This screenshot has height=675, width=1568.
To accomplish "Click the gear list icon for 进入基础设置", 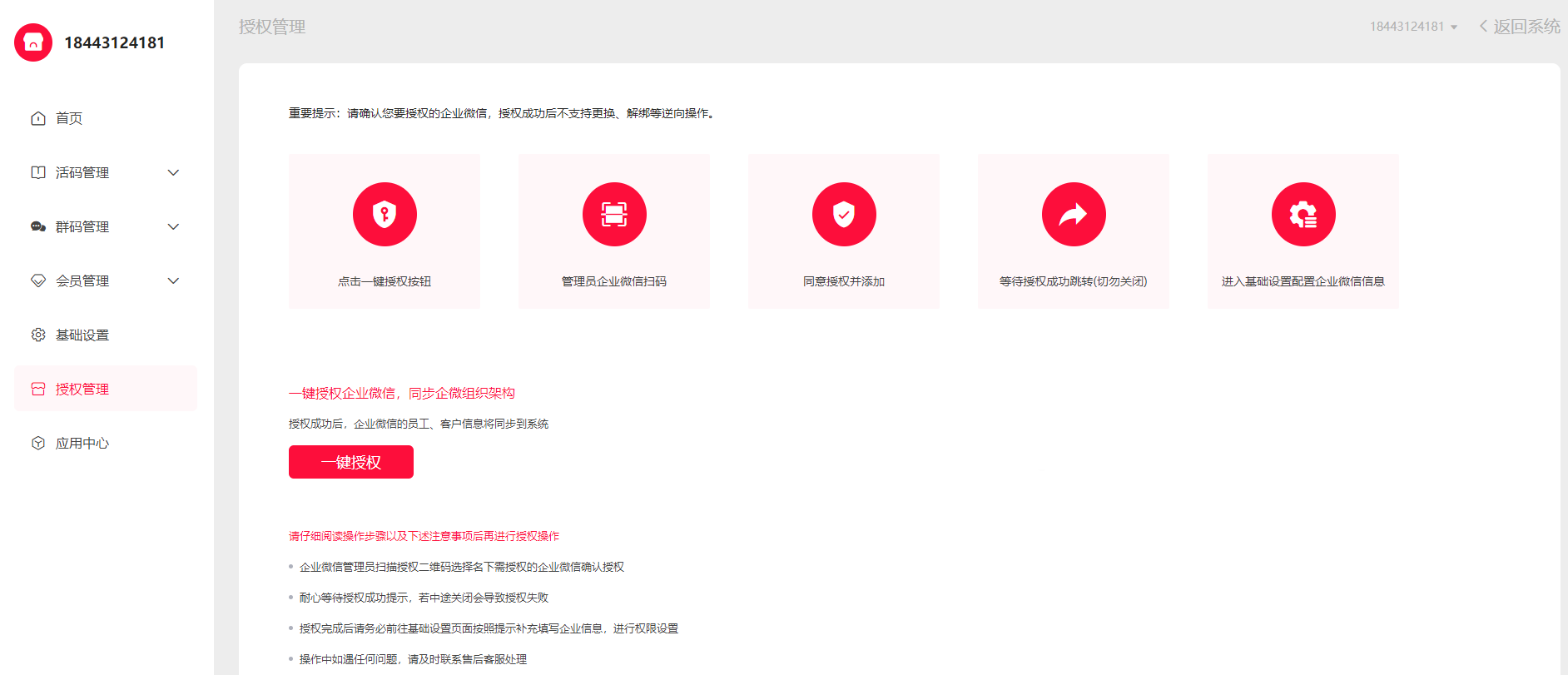I will 1303,214.
